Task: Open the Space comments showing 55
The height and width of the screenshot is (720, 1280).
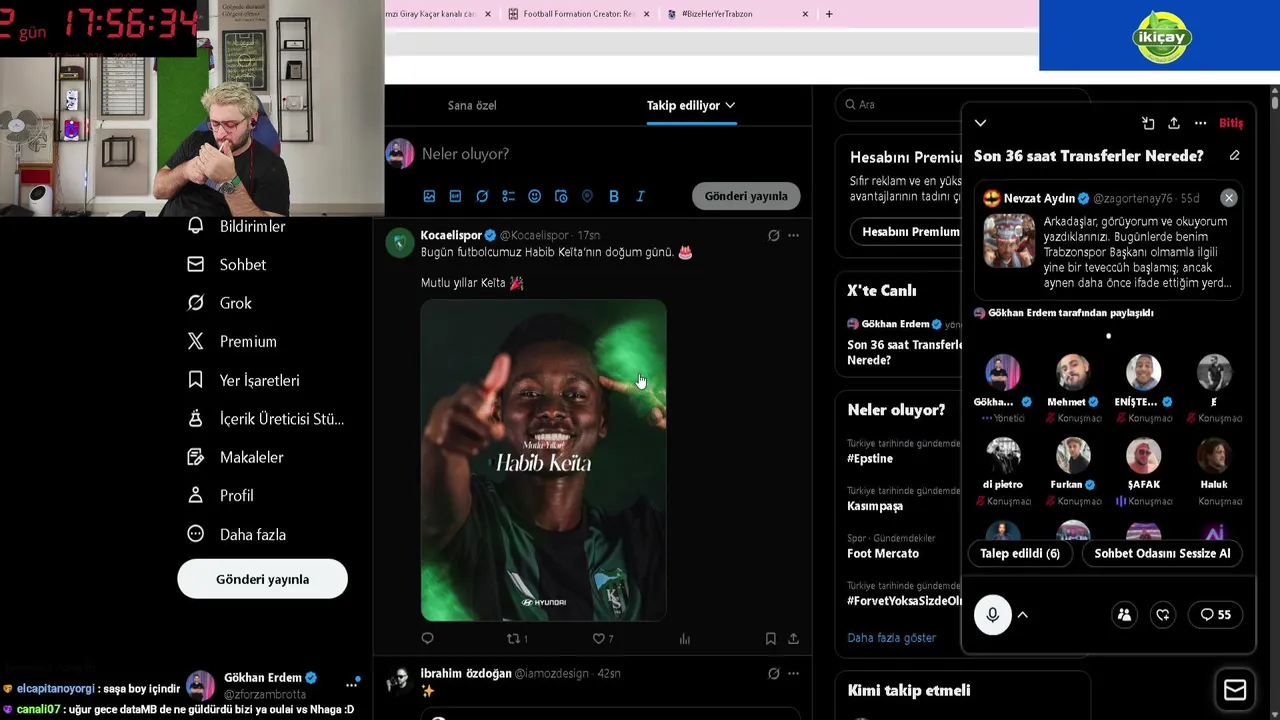Action: [x=1216, y=615]
